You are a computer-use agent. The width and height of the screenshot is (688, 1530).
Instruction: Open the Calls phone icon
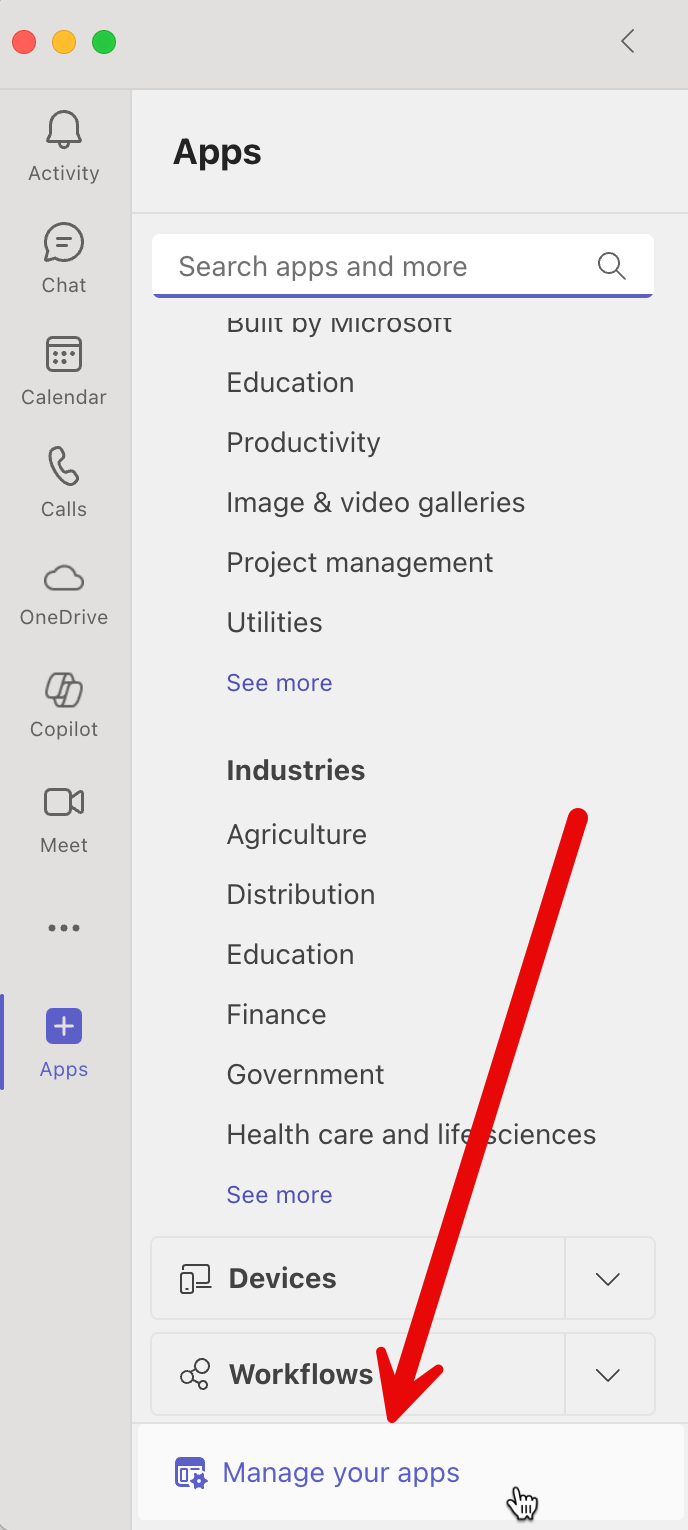coord(64,467)
